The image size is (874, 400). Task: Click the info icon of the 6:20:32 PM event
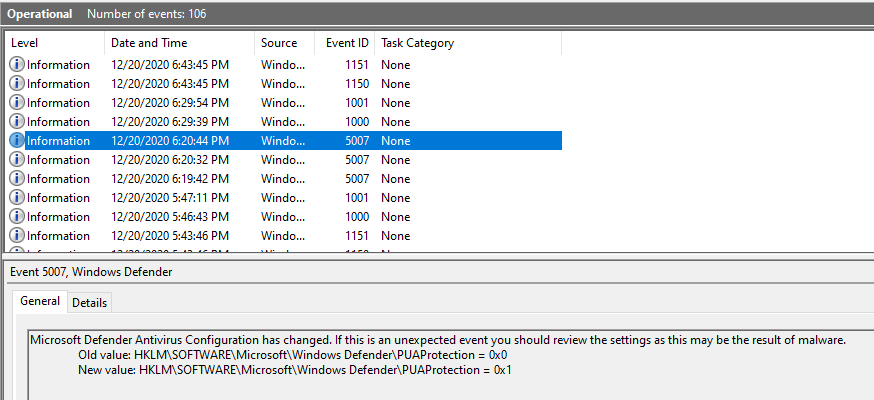pyautogui.click(x=17, y=159)
